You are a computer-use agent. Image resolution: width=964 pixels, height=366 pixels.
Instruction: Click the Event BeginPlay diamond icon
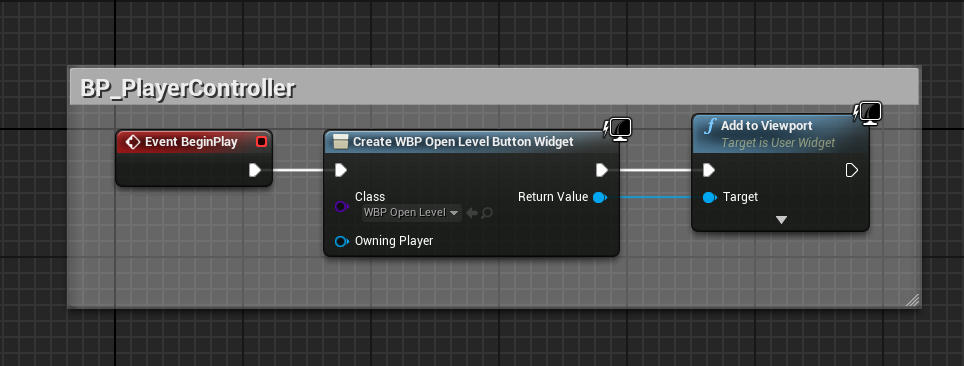click(132, 142)
